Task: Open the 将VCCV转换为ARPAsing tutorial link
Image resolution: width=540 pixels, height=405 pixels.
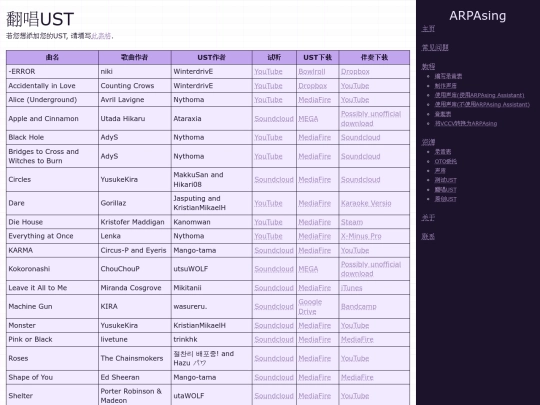Action: pos(466,123)
